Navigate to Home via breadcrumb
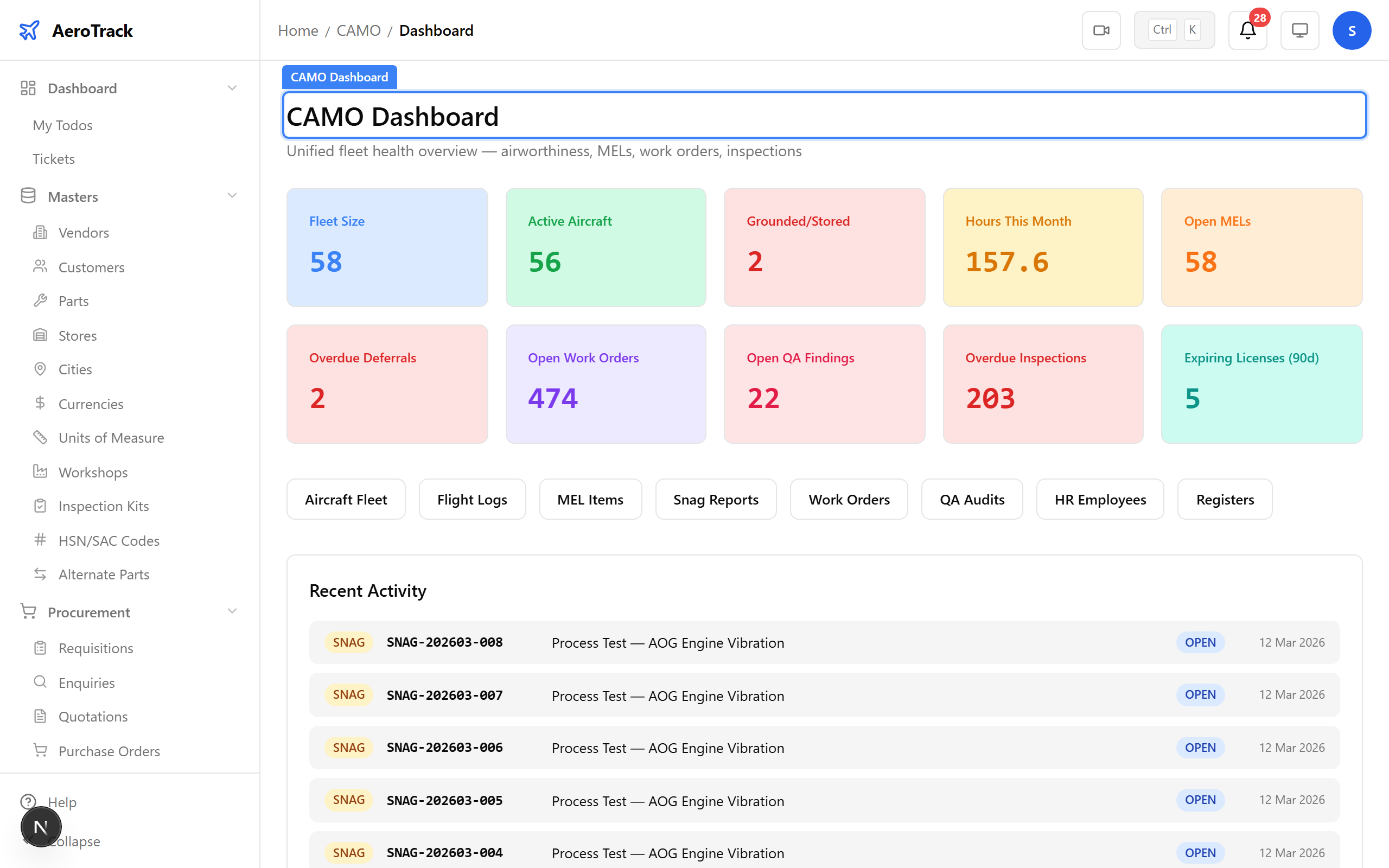1389x868 pixels. (297, 30)
